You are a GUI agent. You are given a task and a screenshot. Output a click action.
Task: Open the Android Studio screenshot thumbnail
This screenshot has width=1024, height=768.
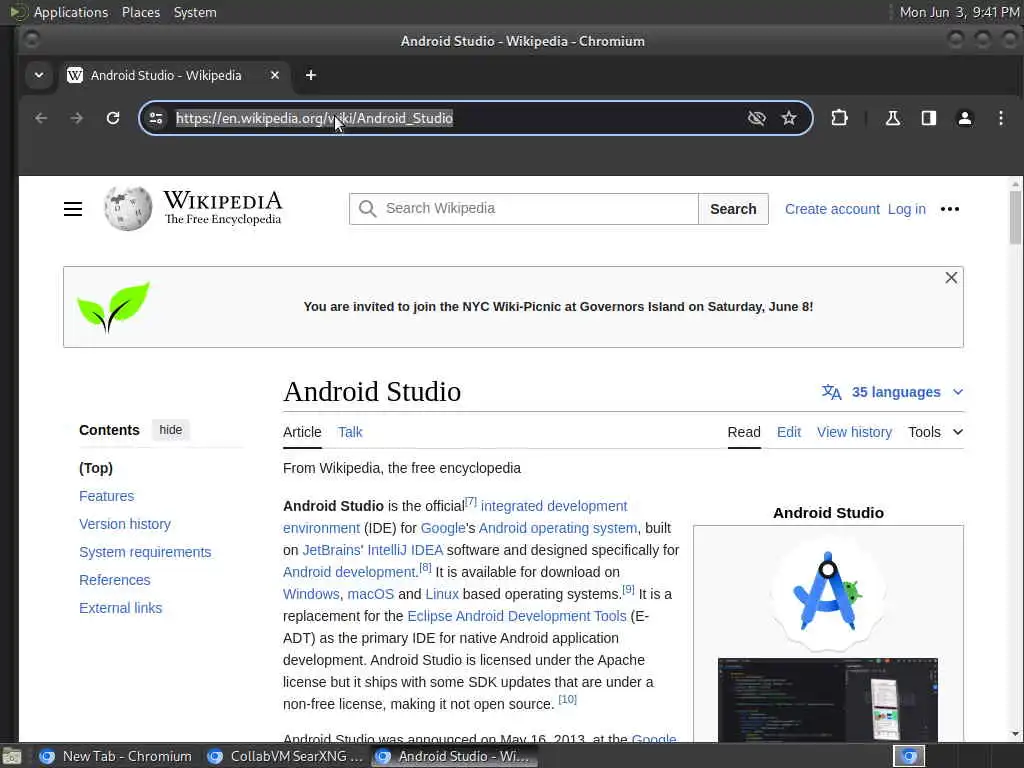point(827,699)
